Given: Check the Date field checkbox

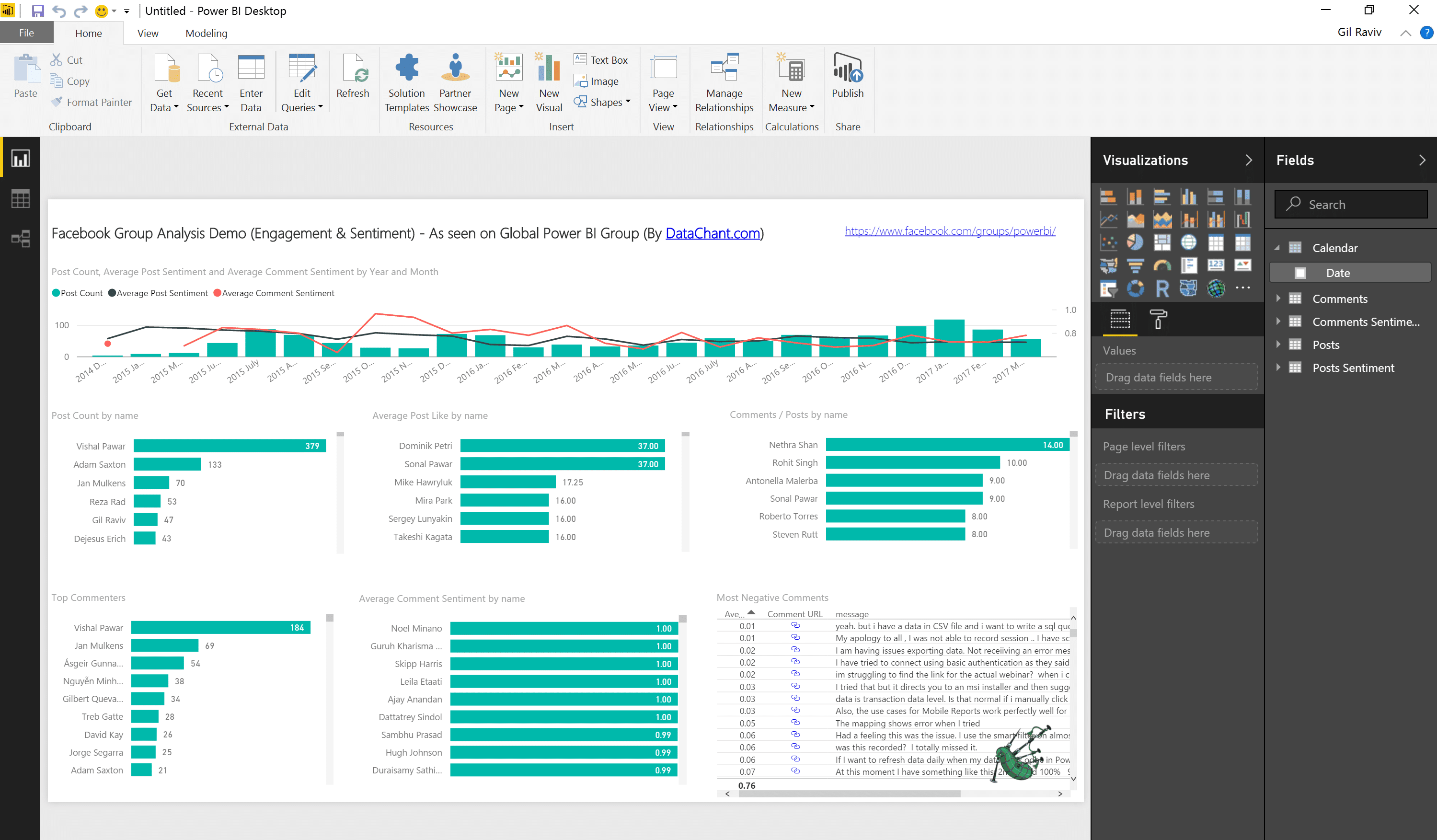Looking at the screenshot, I should [x=1300, y=273].
